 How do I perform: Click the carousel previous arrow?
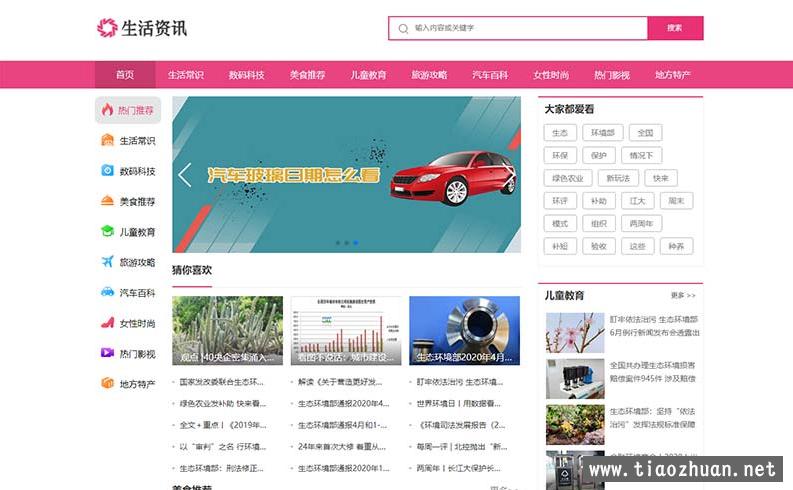(x=185, y=175)
